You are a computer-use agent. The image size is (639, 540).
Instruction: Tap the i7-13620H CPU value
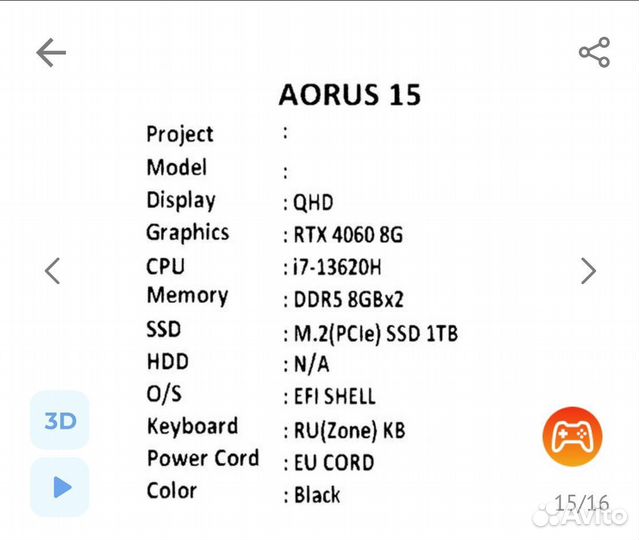(x=337, y=267)
